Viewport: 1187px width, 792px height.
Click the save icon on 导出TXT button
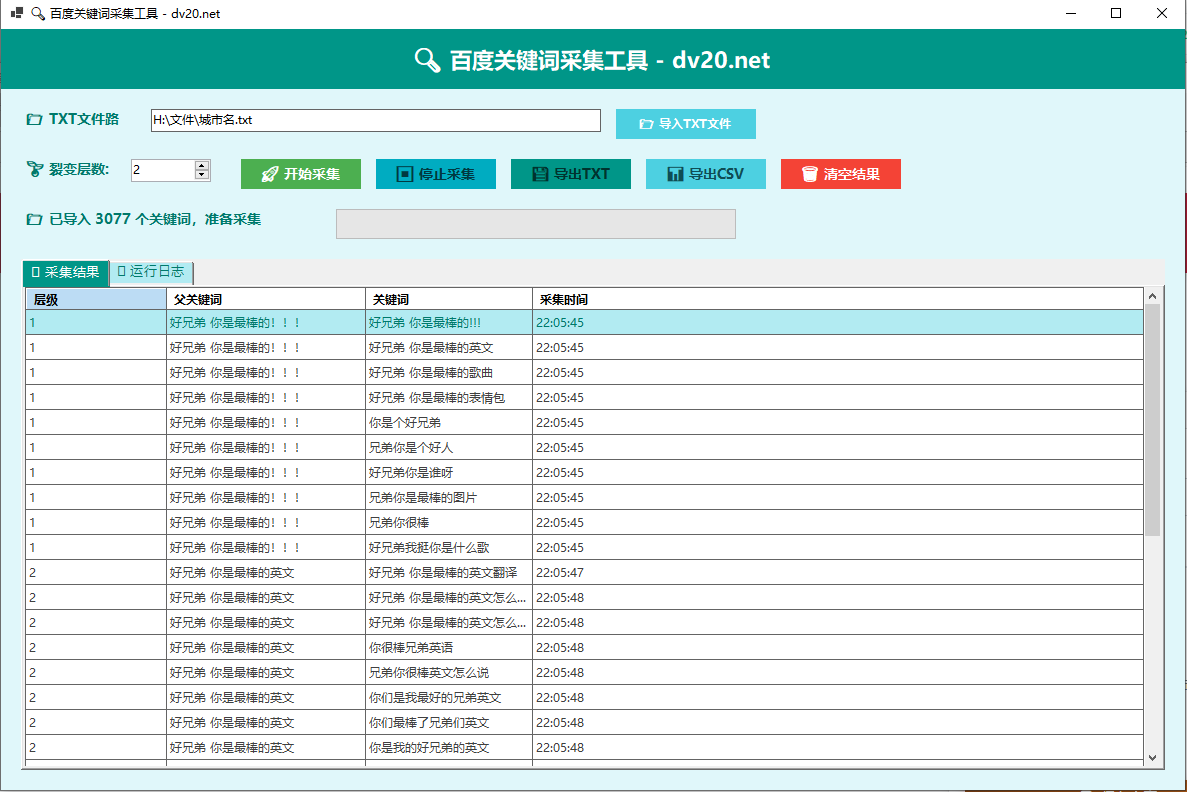(x=539, y=173)
